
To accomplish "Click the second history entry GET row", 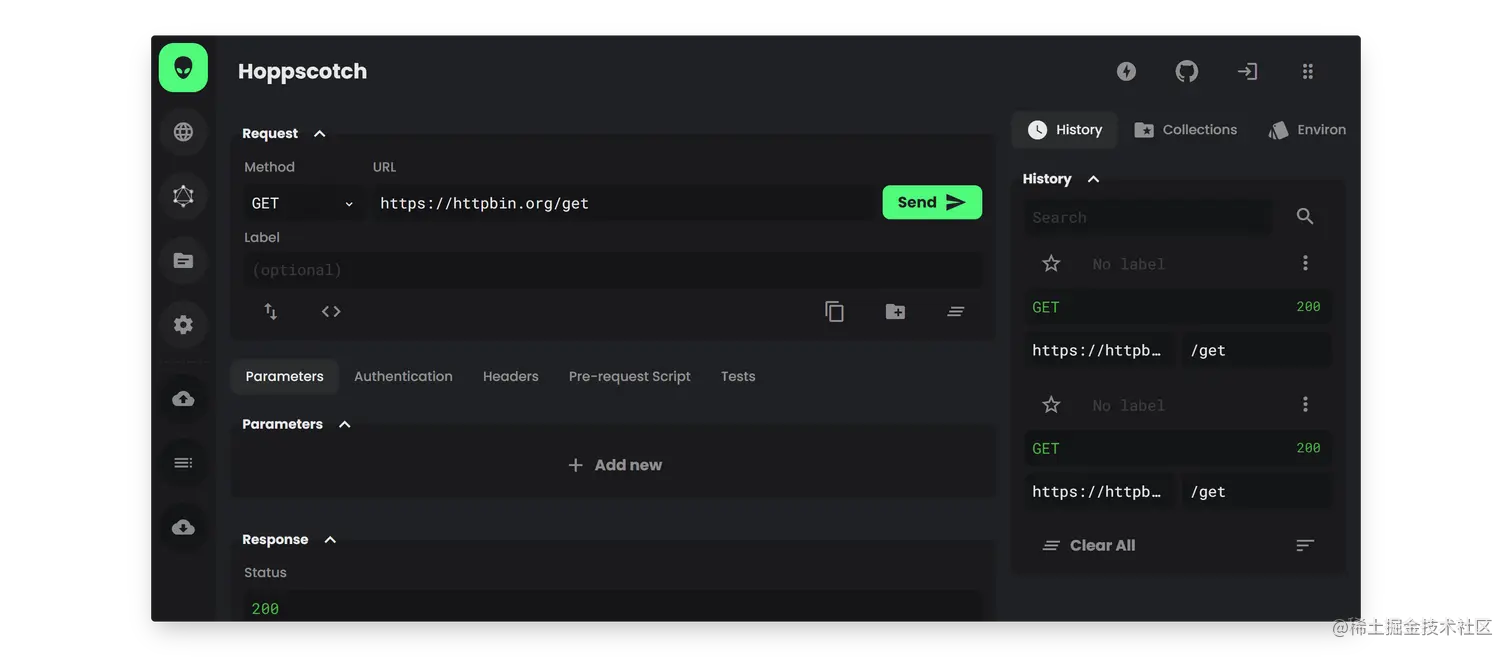I will coord(1177,448).
